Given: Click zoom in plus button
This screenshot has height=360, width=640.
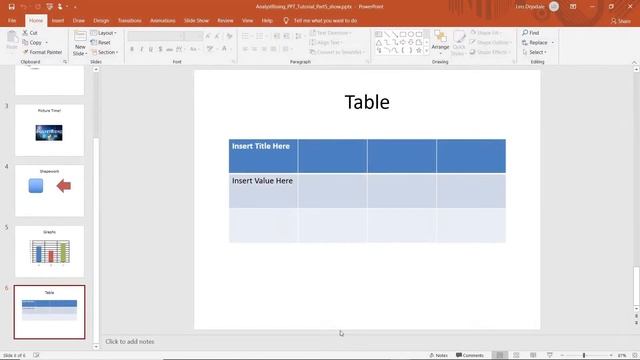Looking at the screenshot, I should click(611, 355).
